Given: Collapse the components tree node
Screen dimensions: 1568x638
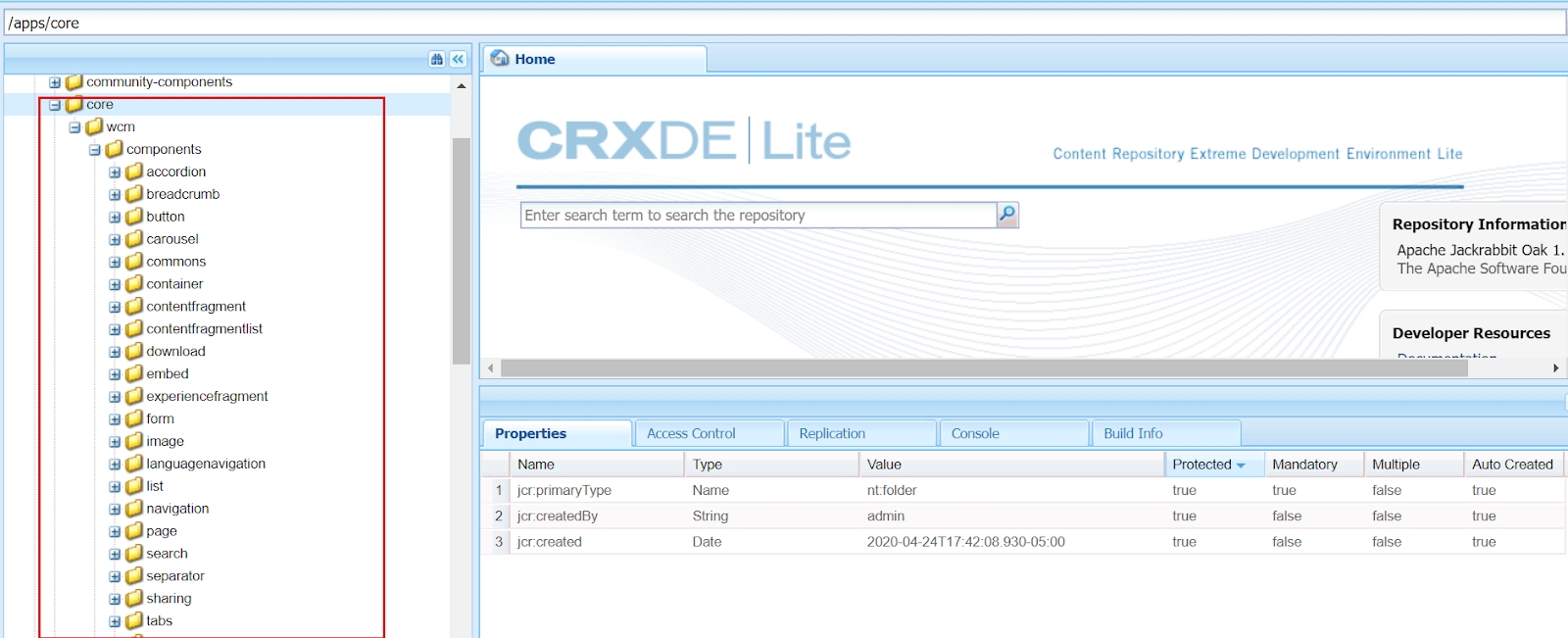Looking at the screenshot, I should (x=95, y=150).
